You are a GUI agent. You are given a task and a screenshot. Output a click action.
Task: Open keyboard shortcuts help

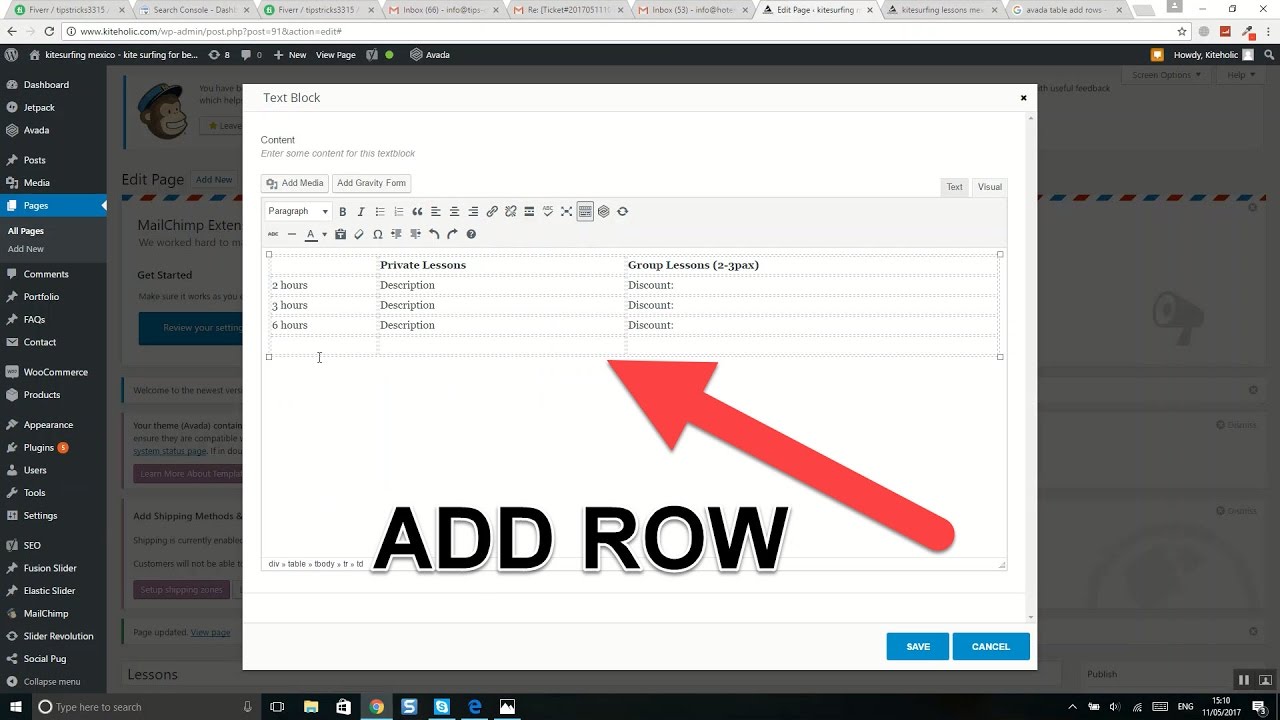click(x=471, y=234)
